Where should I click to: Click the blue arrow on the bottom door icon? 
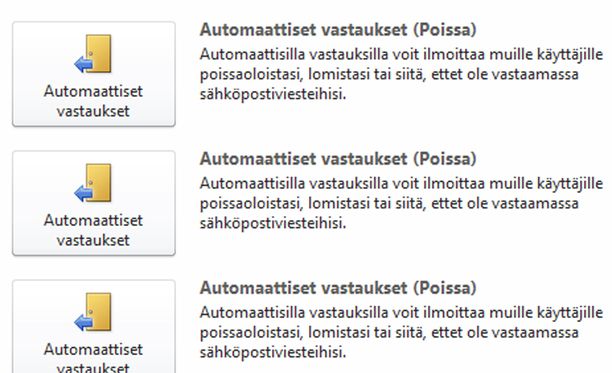click(x=83, y=322)
